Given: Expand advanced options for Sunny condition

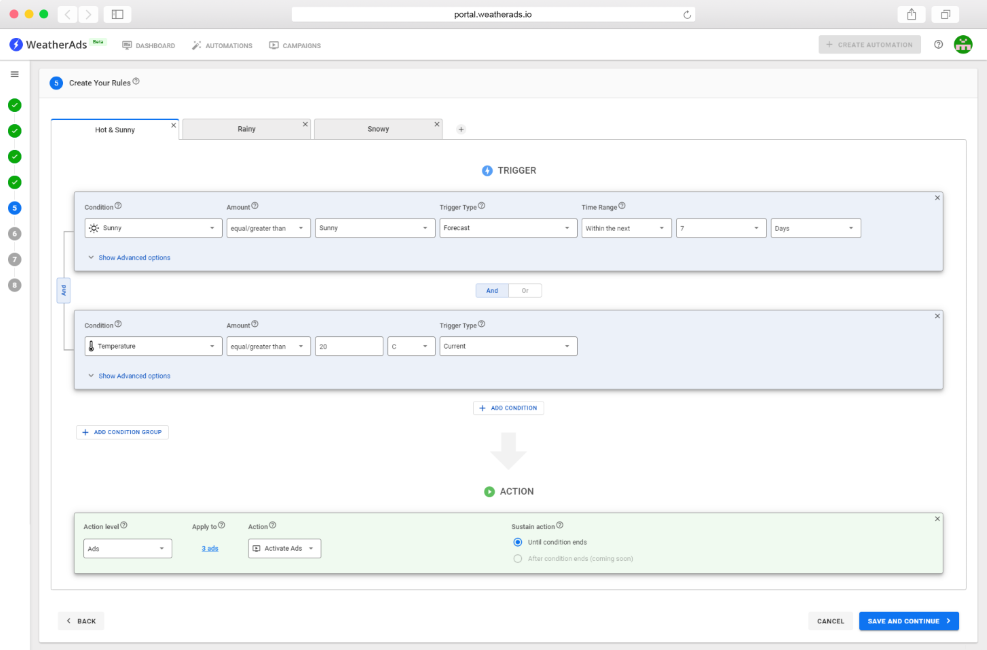Looking at the screenshot, I should coord(129,257).
